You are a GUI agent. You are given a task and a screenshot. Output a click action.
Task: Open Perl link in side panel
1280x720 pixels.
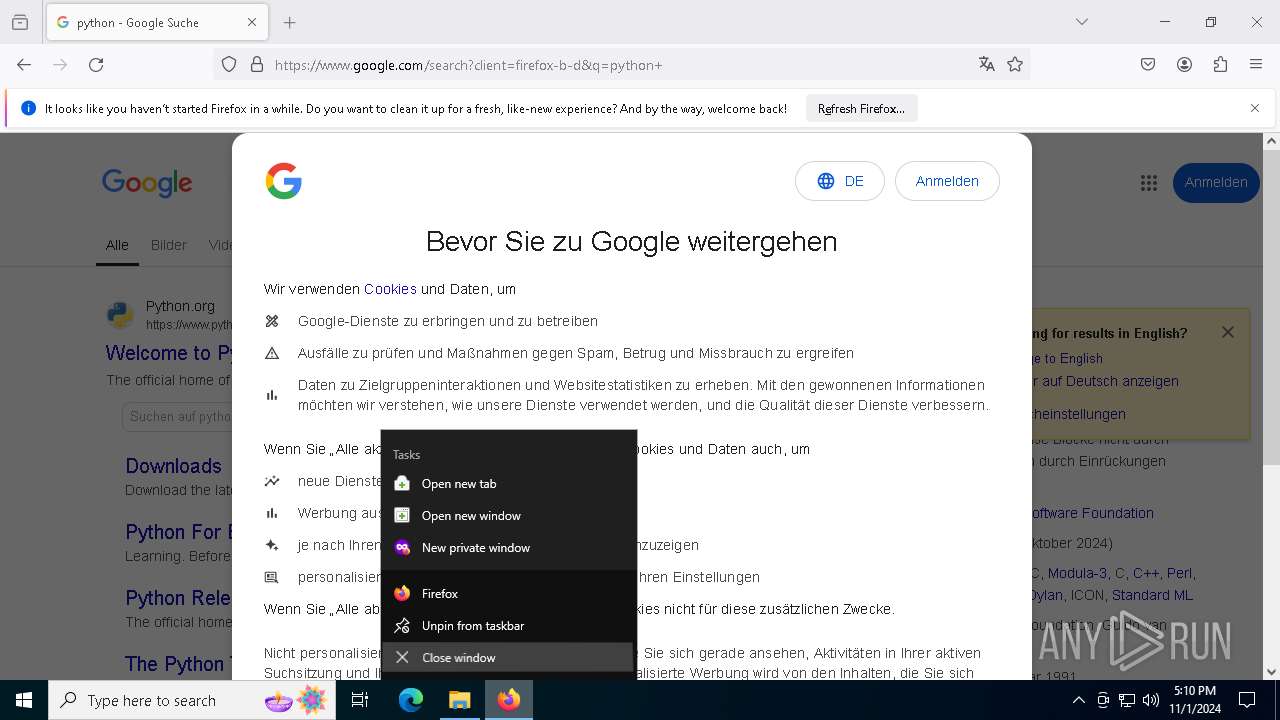coord(1179,573)
